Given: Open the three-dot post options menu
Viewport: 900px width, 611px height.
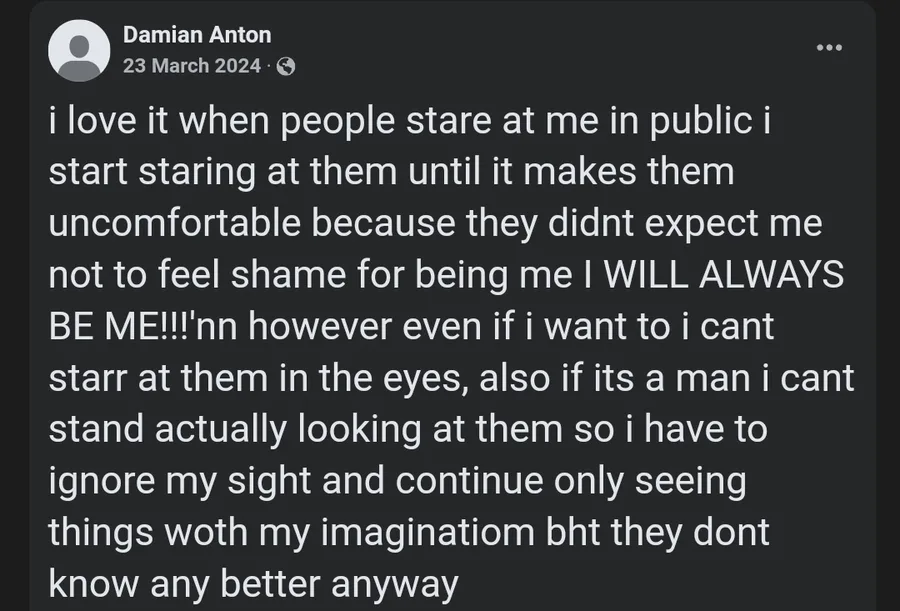Looking at the screenshot, I should (x=829, y=48).
